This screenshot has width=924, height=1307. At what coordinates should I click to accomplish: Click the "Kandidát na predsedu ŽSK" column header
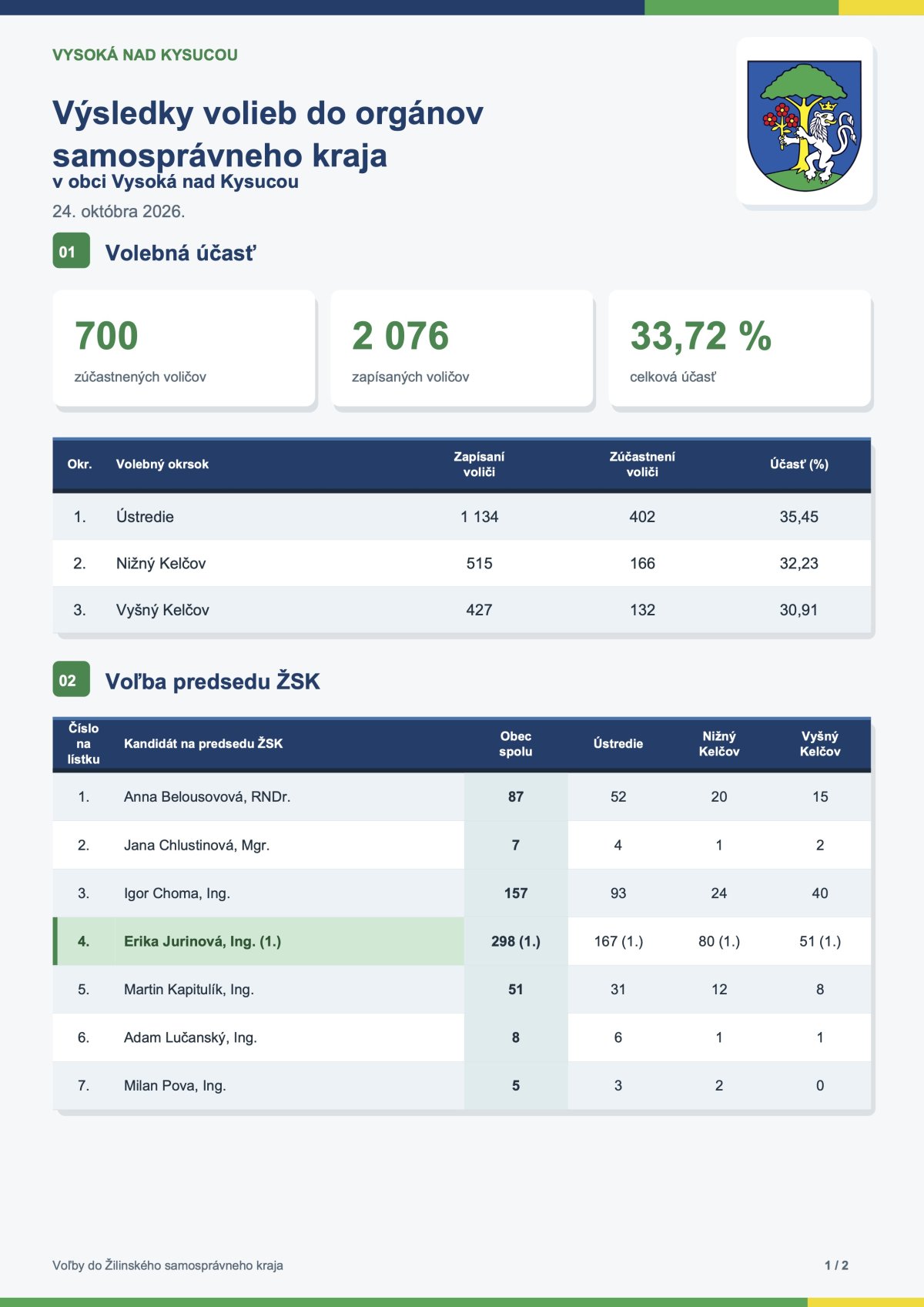tap(203, 744)
